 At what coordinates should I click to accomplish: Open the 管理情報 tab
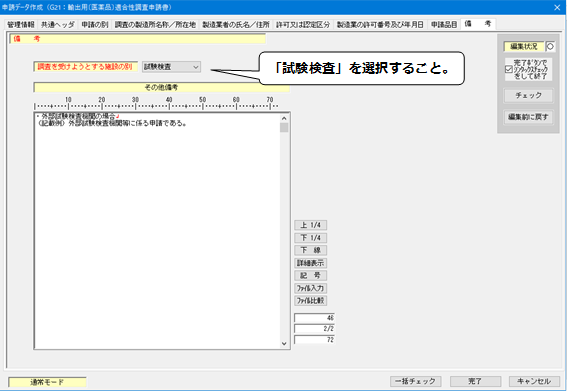21,24
